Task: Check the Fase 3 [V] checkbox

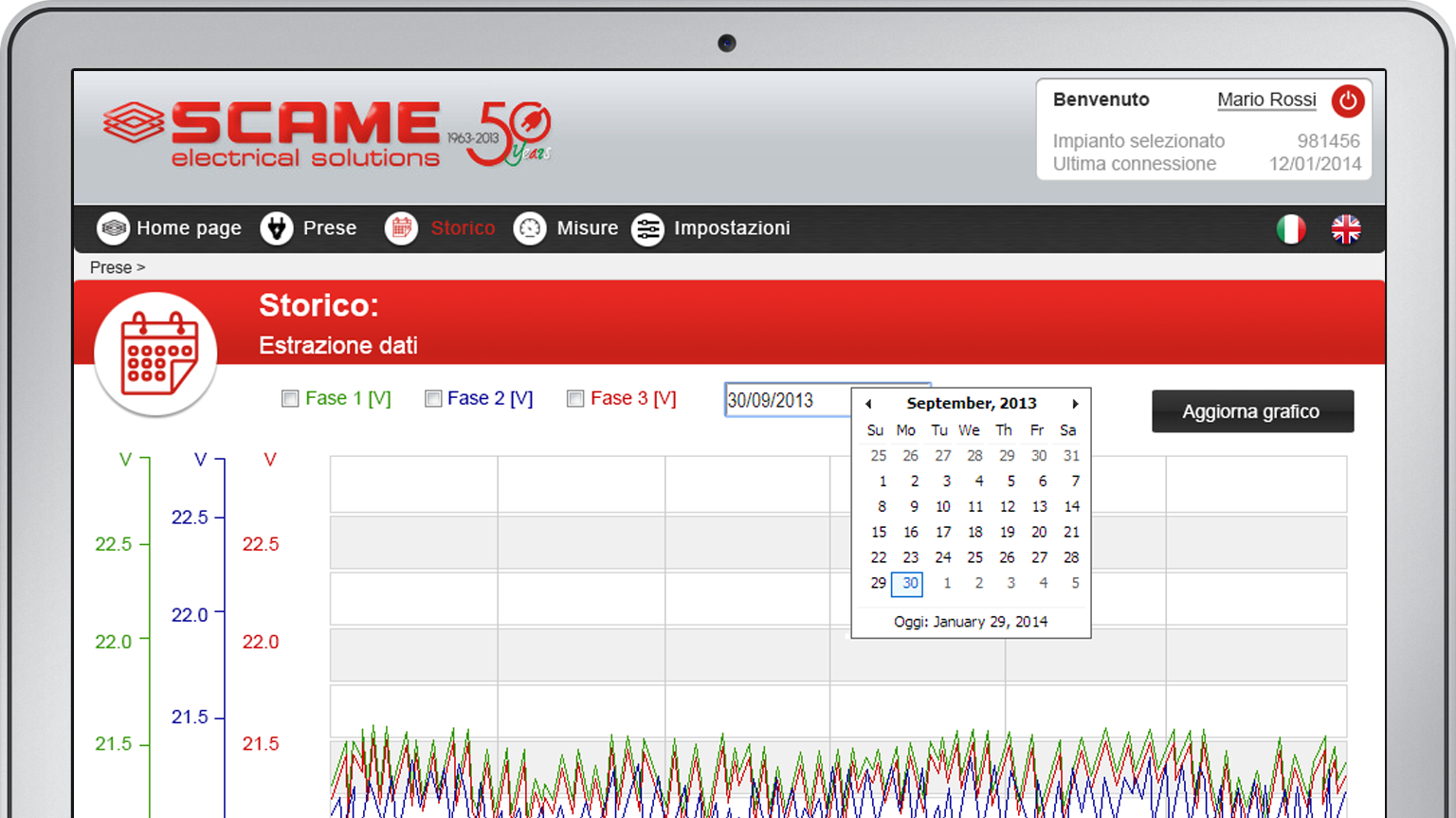Action: (x=575, y=399)
